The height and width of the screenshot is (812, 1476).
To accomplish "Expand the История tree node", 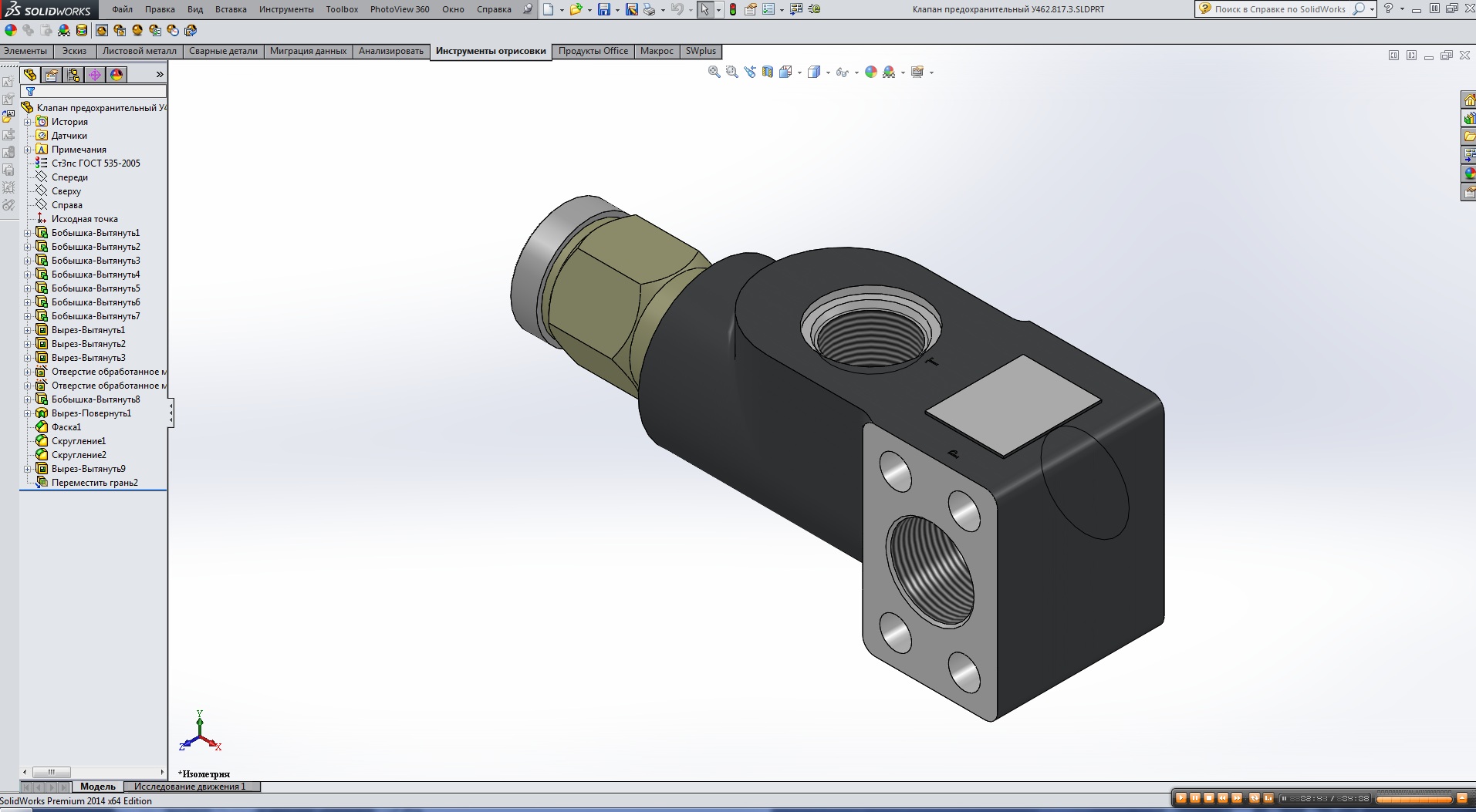I will (28, 122).
